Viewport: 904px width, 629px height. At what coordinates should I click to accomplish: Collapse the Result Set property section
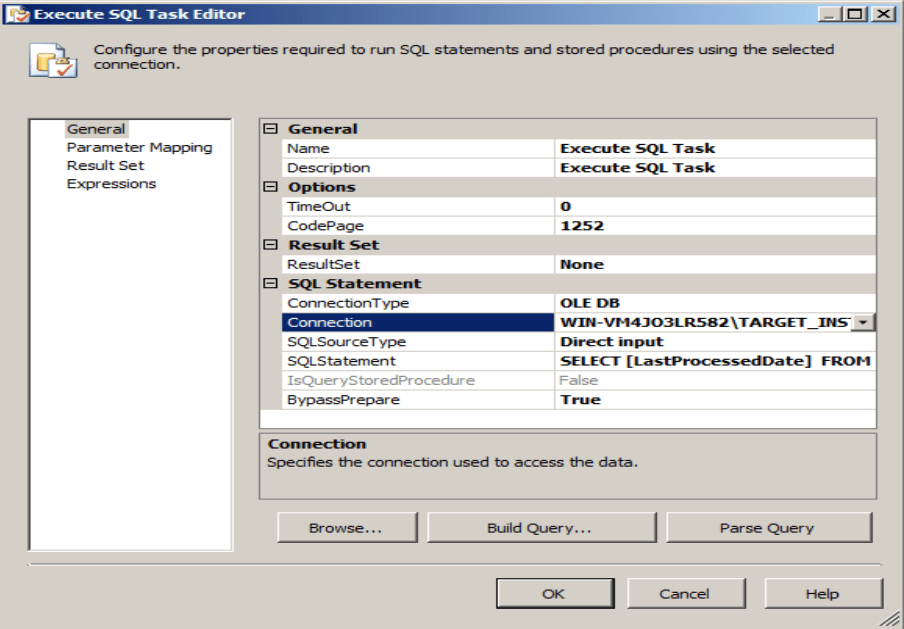point(270,245)
